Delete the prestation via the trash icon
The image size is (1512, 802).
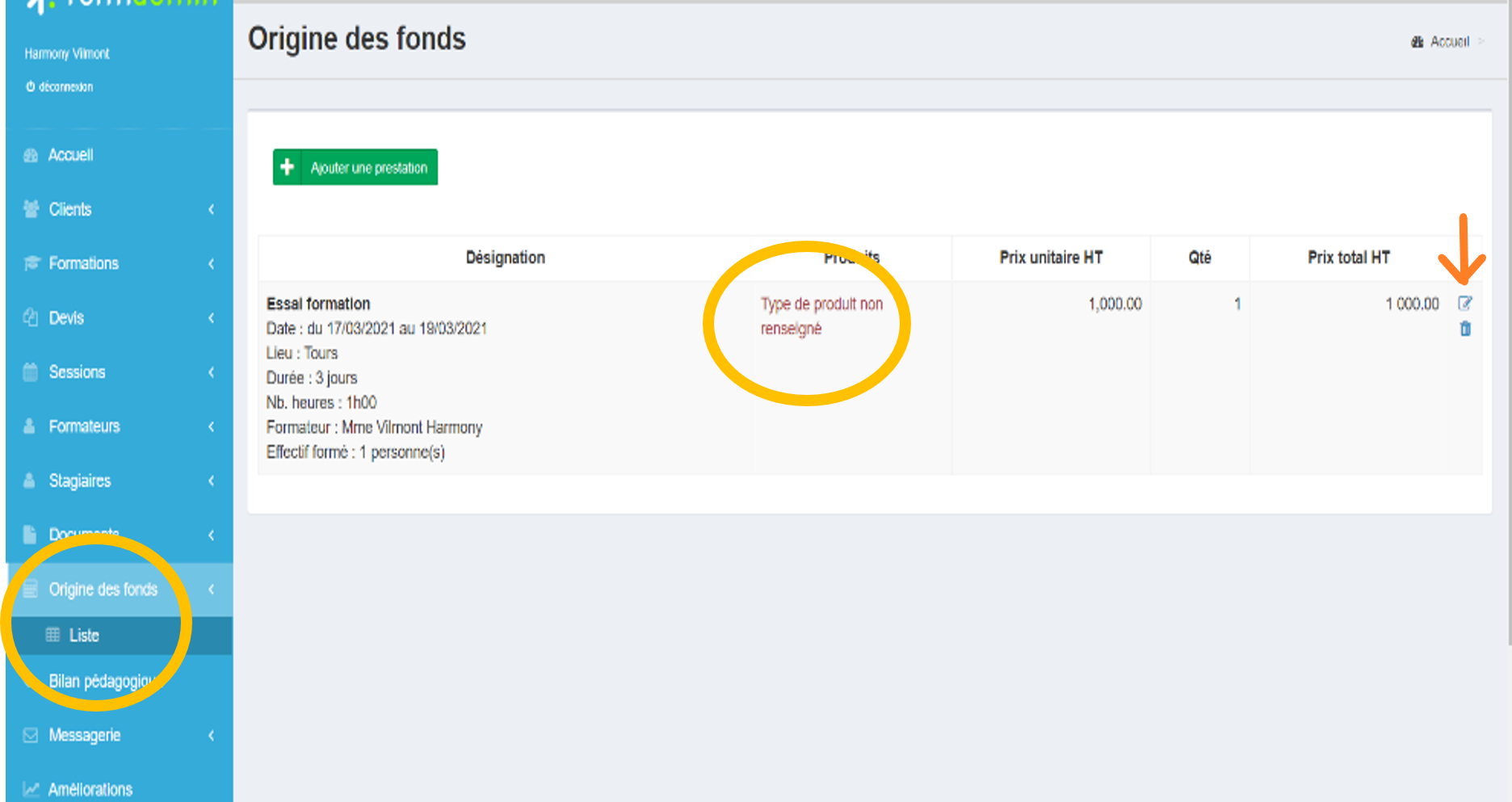[1467, 329]
